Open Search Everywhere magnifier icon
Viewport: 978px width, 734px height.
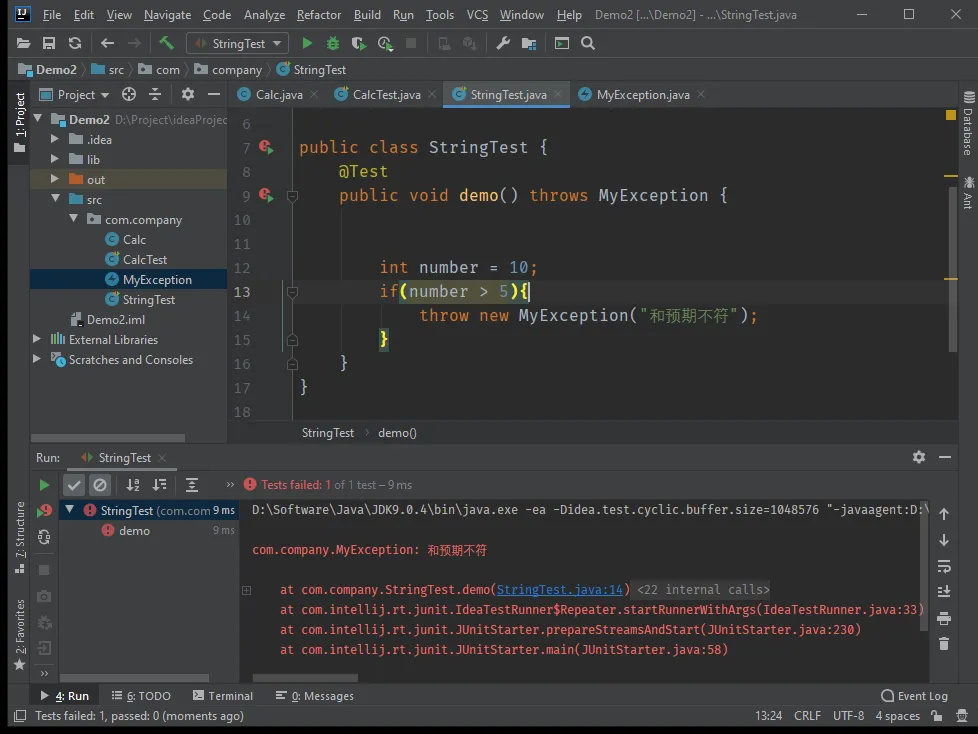(x=588, y=43)
